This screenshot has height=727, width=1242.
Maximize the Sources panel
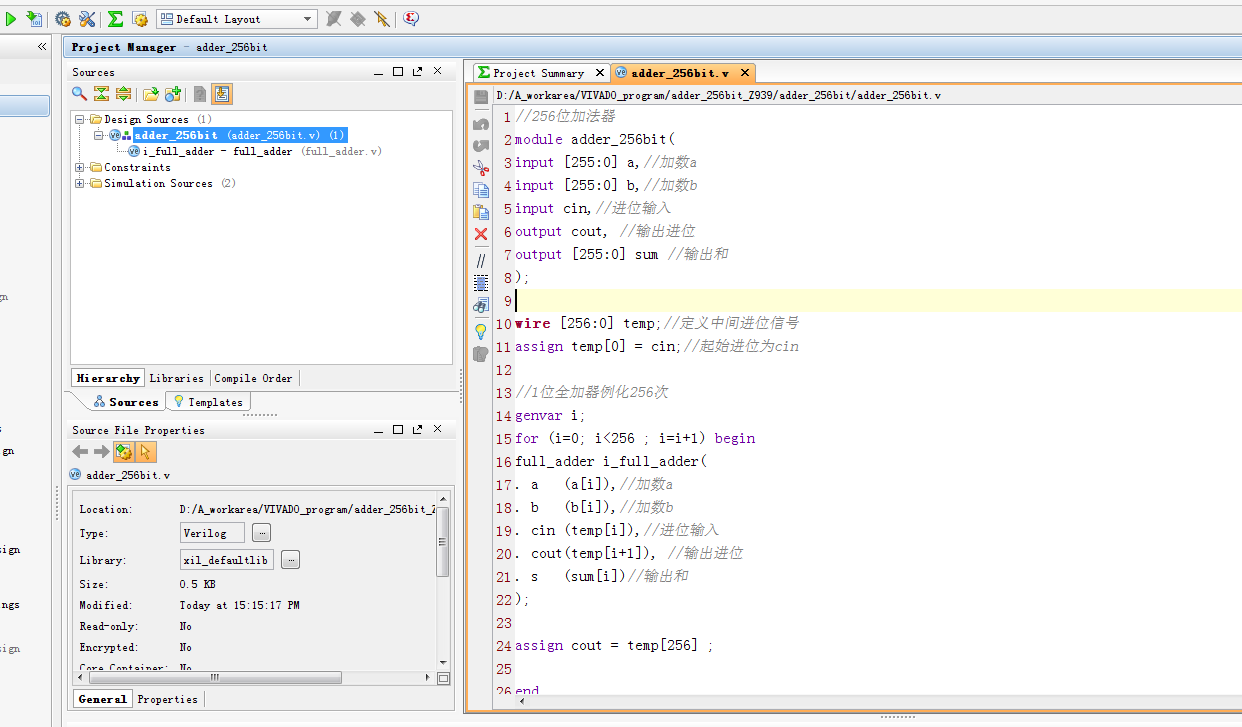(398, 72)
